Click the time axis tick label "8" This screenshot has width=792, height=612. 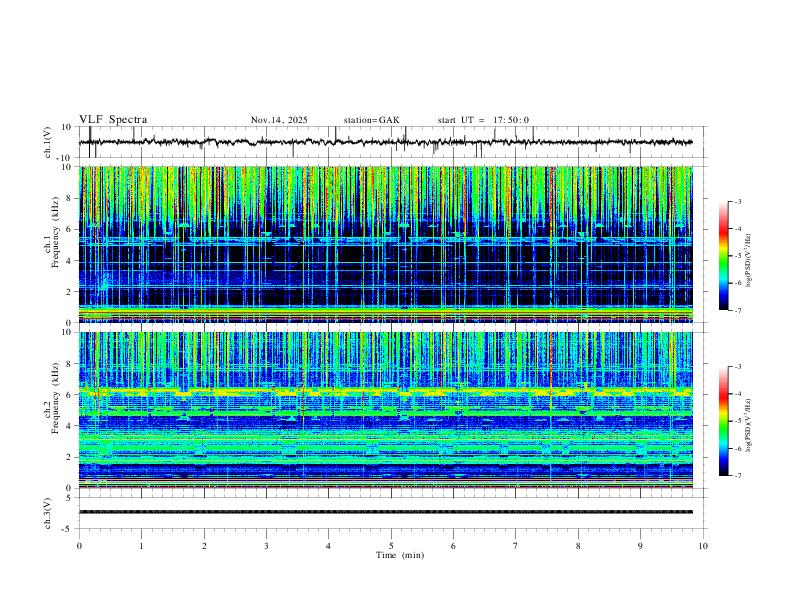(x=578, y=546)
